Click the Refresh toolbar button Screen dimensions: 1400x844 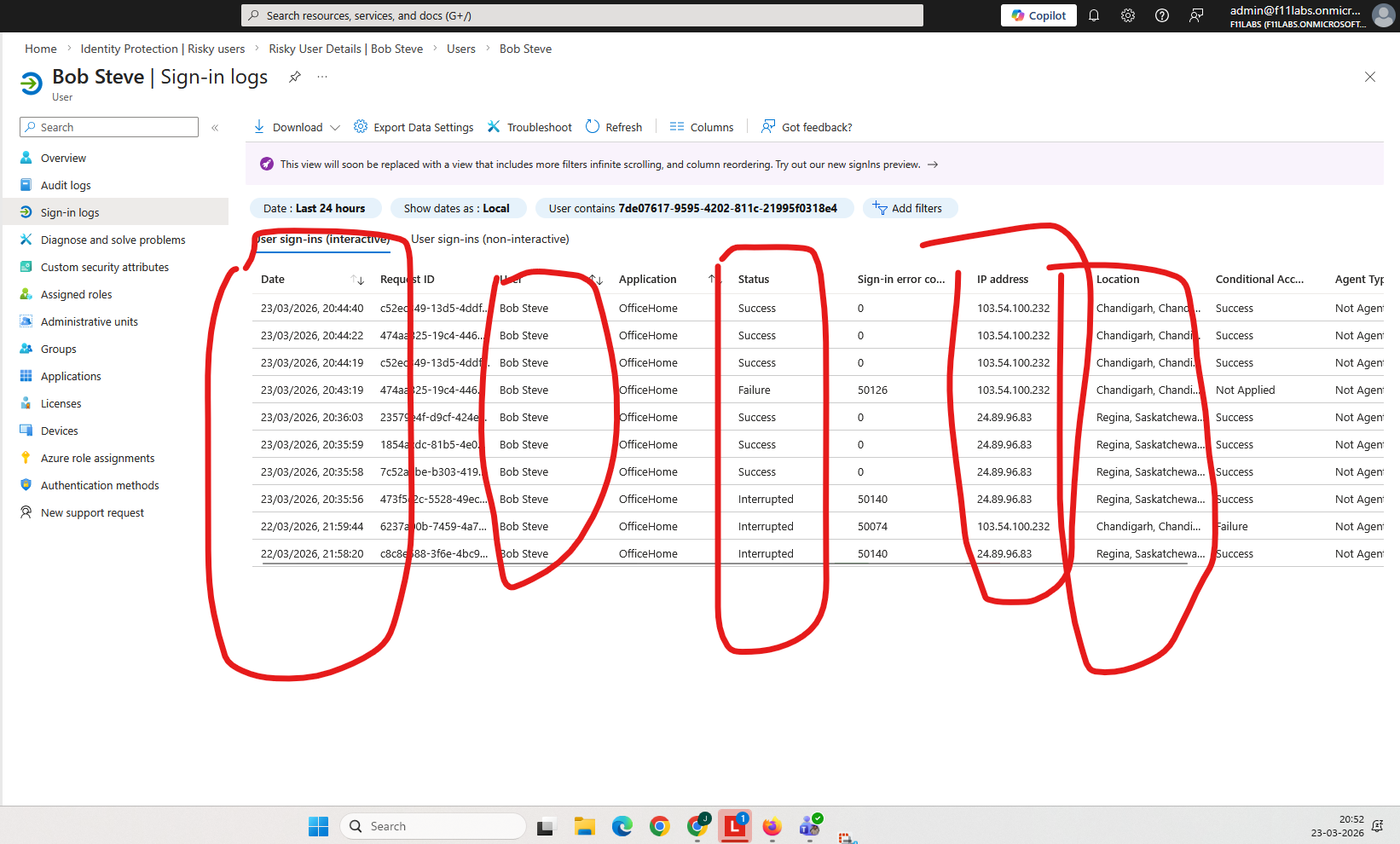pos(614,127)
